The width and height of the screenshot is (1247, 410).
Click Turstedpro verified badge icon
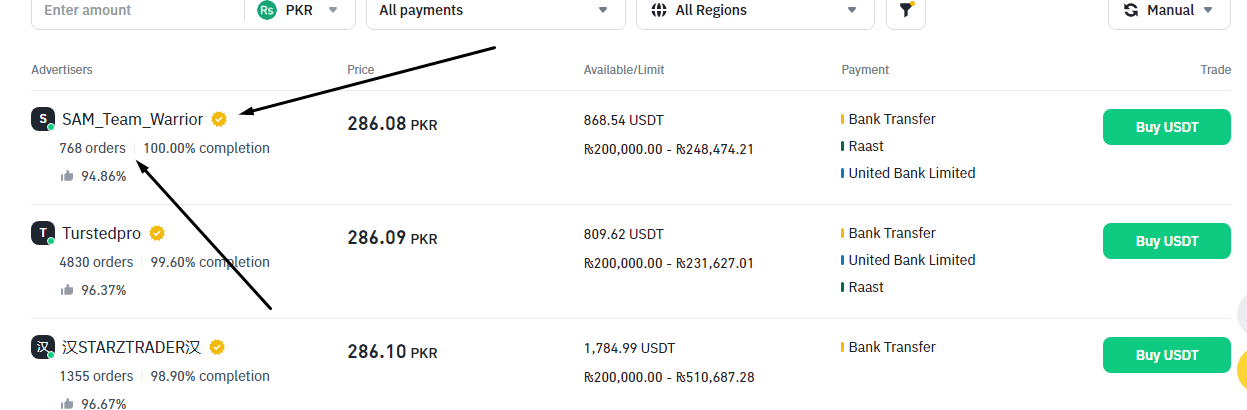tap(157, 233)
